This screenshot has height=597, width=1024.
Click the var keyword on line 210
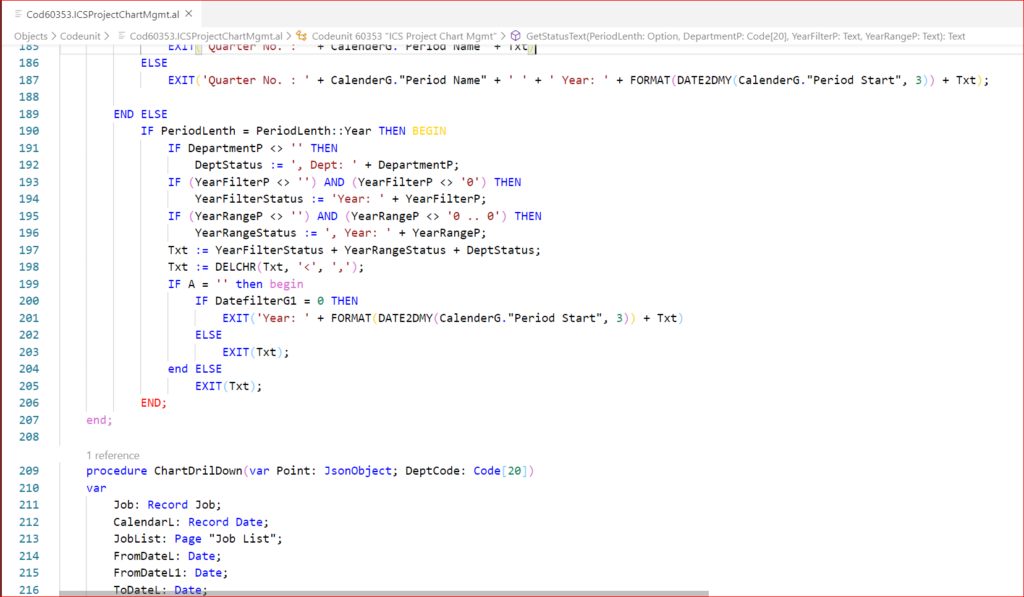(96, 488)
